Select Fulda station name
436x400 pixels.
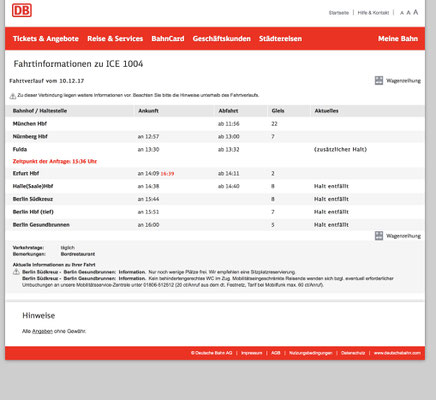click(x=20, y=149)
